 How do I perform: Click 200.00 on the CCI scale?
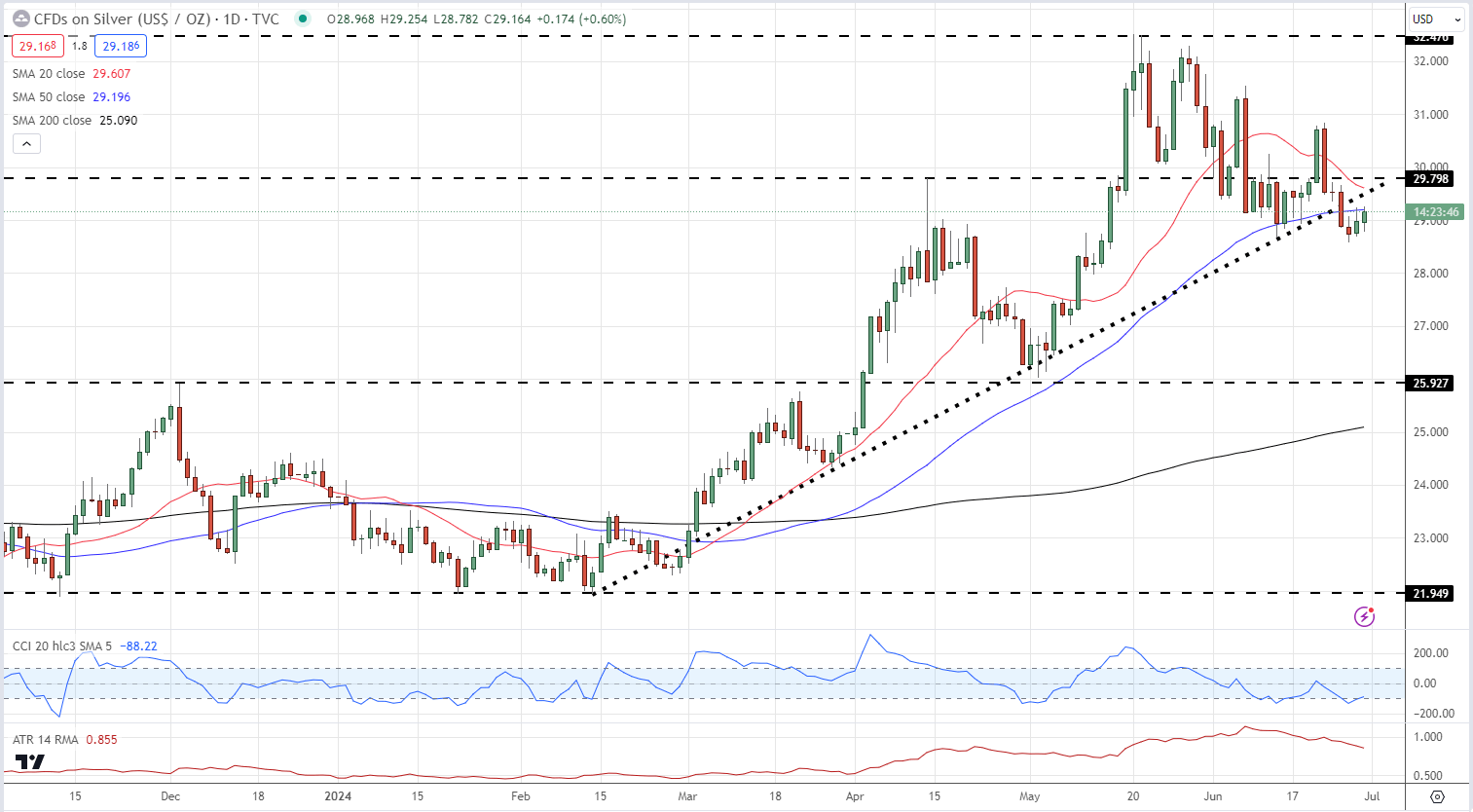1430,652
